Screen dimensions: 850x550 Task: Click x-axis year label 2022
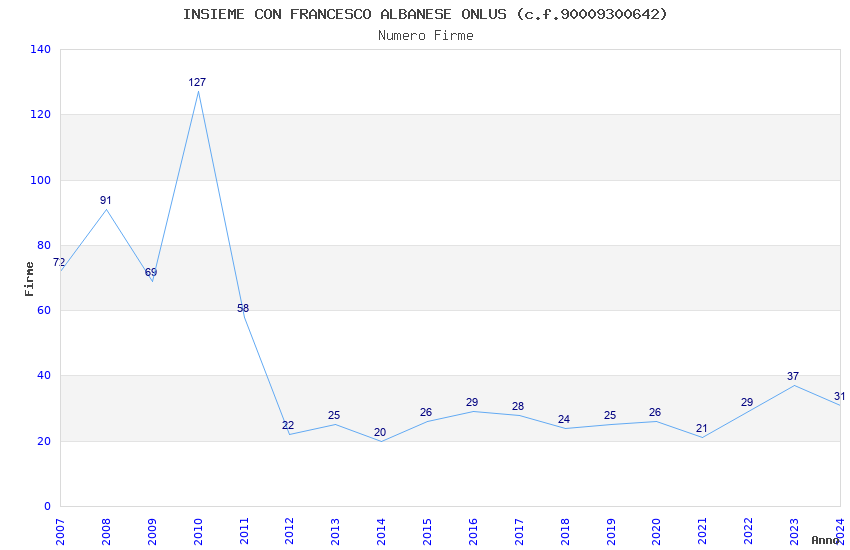point(749,532)
